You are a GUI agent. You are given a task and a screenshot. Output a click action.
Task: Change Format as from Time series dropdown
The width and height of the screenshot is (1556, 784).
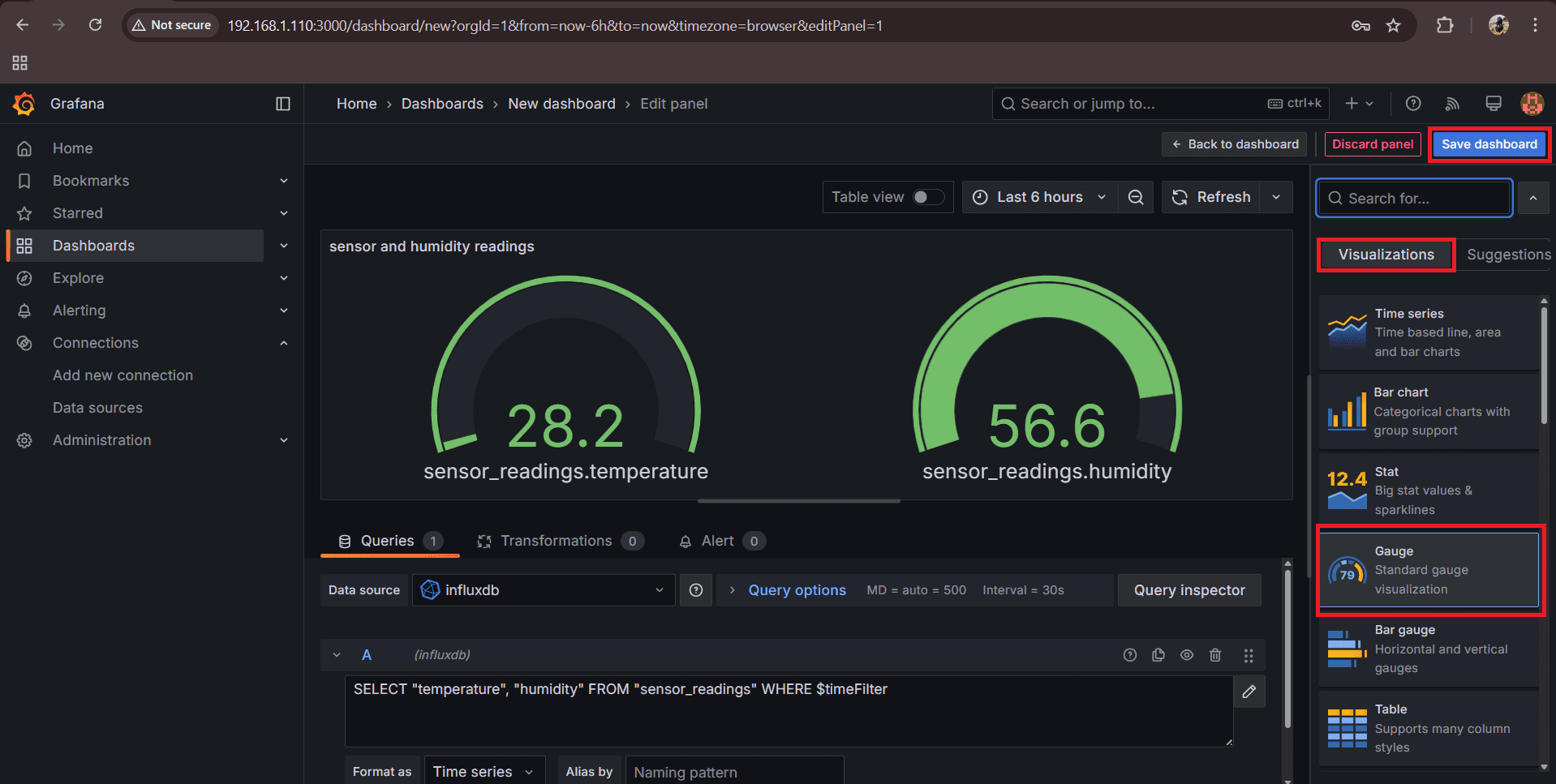[484, 770]
